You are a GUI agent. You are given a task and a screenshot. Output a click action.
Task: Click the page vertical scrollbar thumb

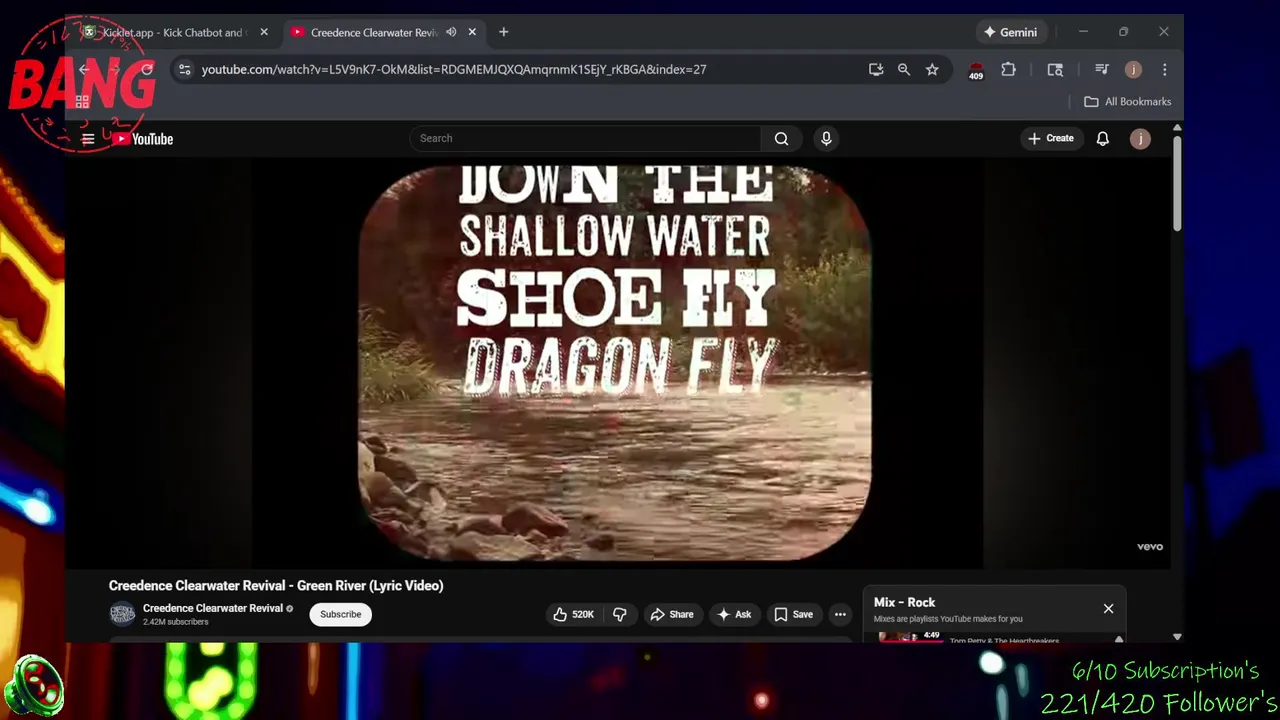click(1177, 182)
